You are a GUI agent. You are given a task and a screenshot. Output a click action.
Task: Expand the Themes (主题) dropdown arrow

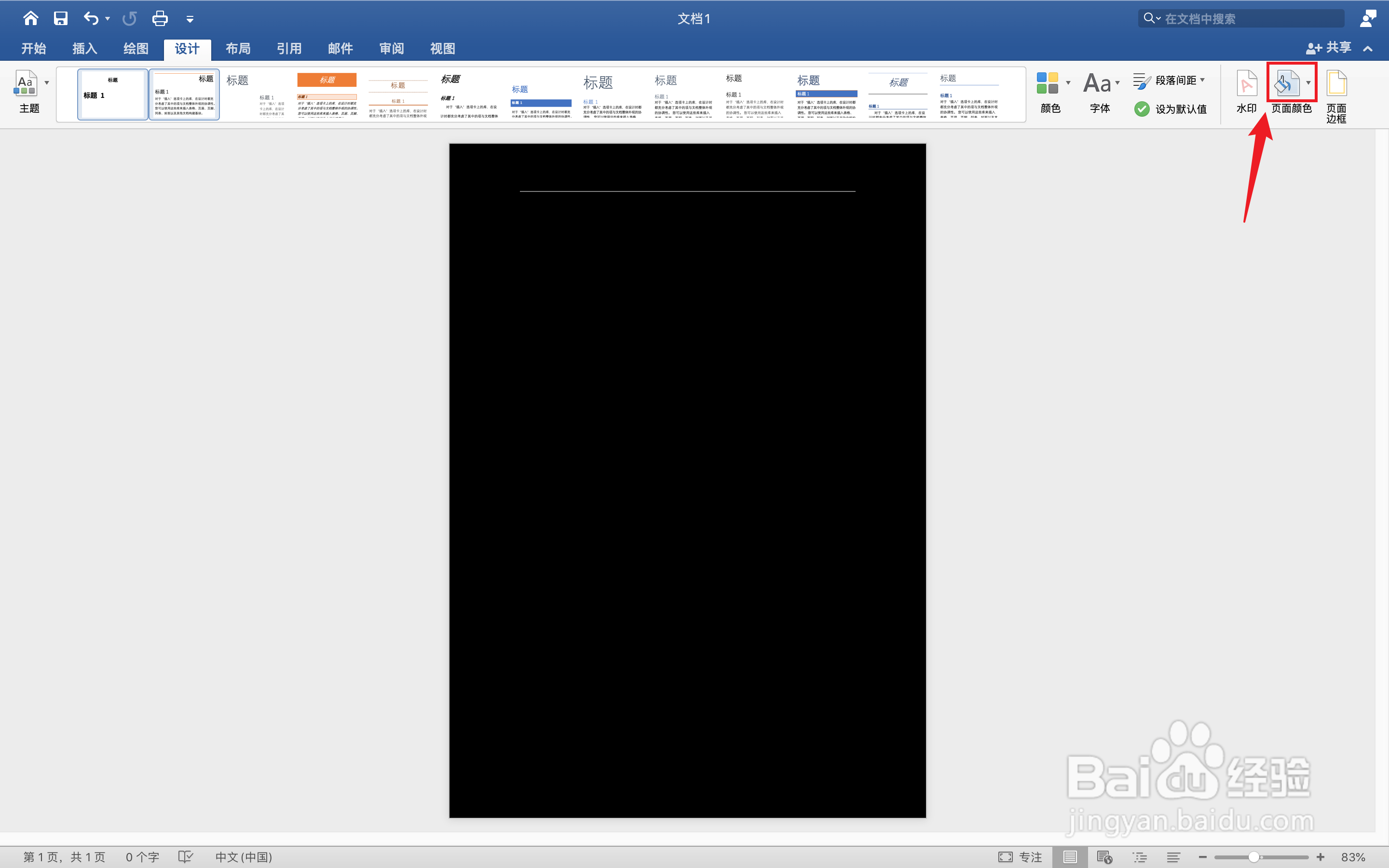[x=47, y=82]
